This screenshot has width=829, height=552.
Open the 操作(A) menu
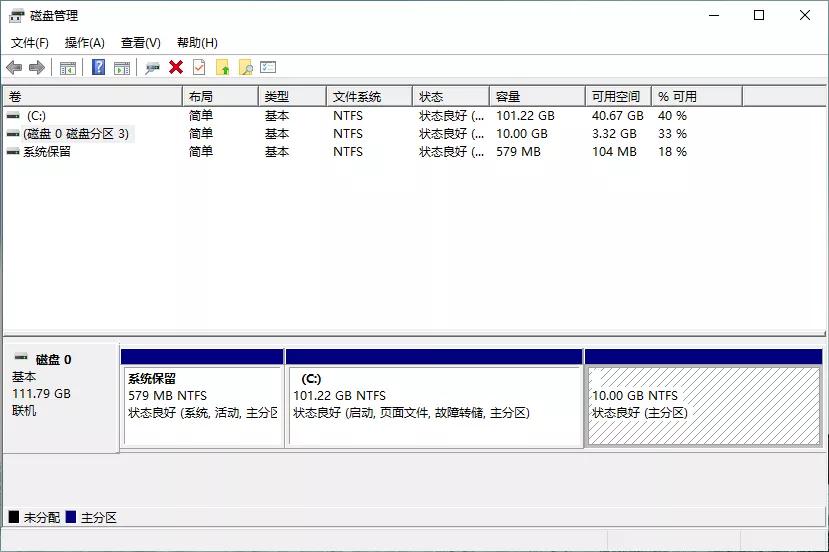(x=85, y=43)
